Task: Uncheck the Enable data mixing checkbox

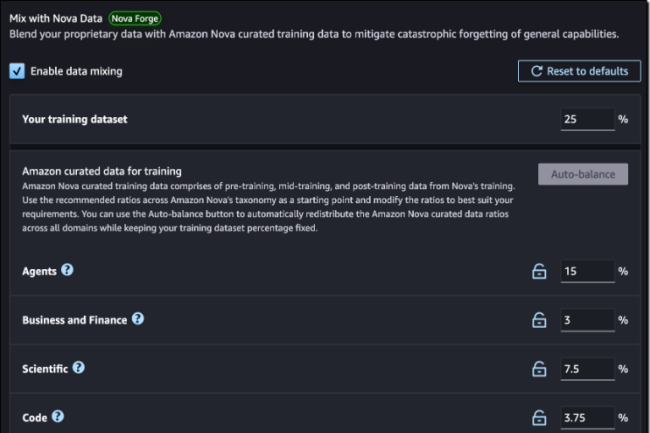Action: pyautogui.click(x=17, y=71)
